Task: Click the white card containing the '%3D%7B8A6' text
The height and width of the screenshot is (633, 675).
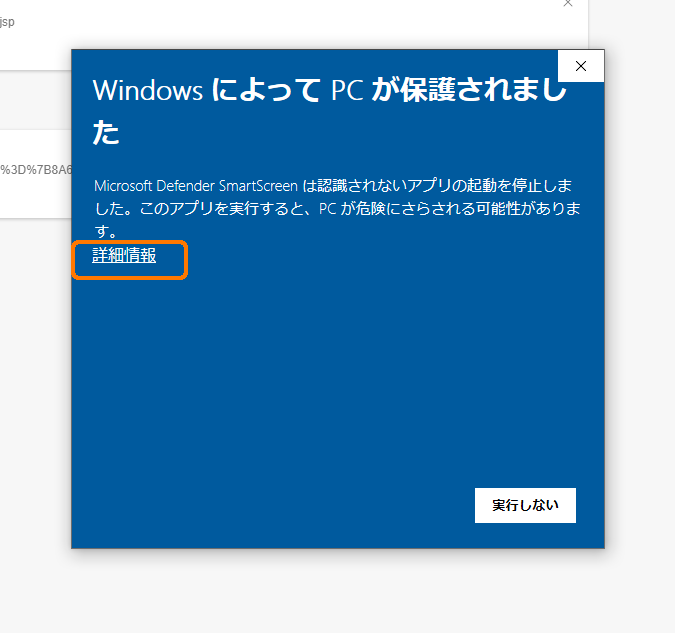Action: coord(36,174)
